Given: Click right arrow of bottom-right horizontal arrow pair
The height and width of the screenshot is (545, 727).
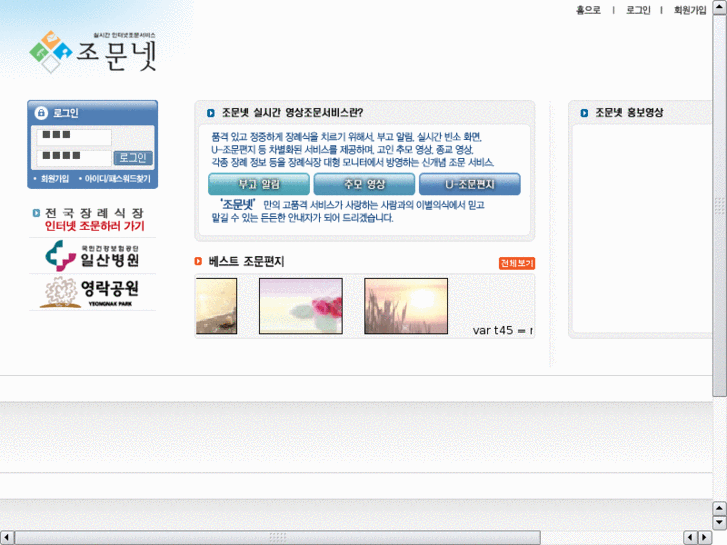Looking at the screenshot, I should [705, 537].
